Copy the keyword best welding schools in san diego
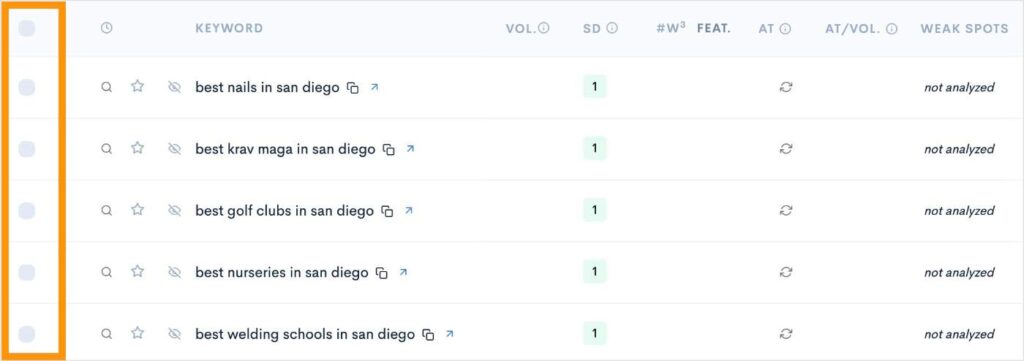 click(428, 335)
